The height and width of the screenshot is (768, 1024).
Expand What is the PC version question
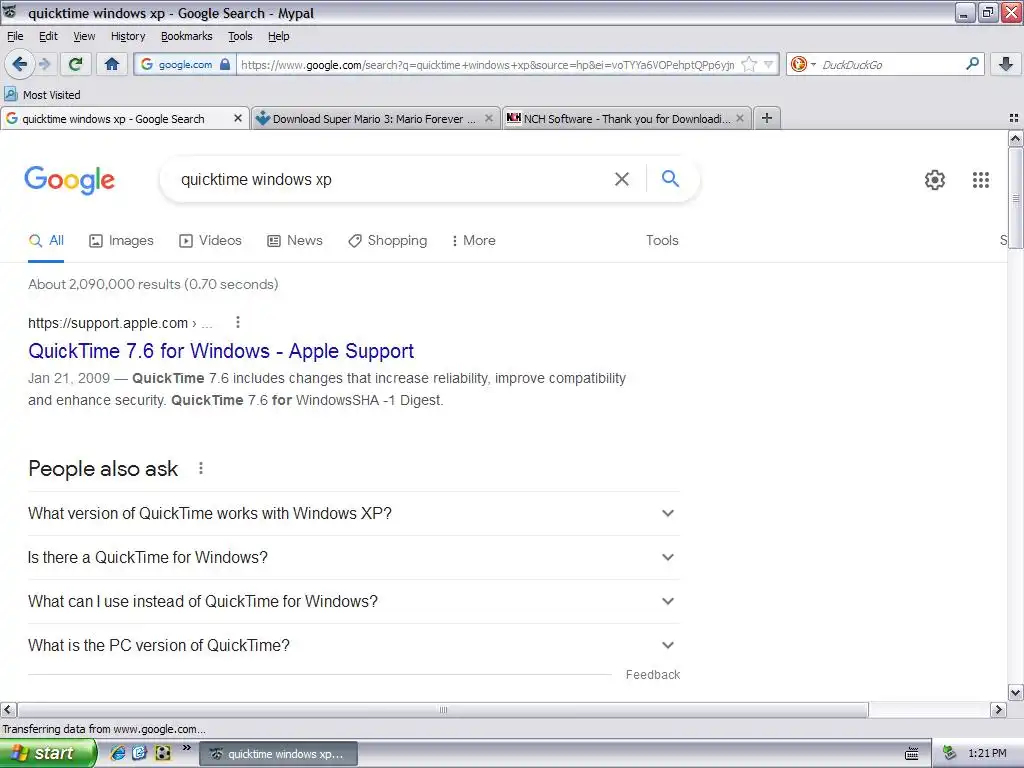click(x=354, y=645)
